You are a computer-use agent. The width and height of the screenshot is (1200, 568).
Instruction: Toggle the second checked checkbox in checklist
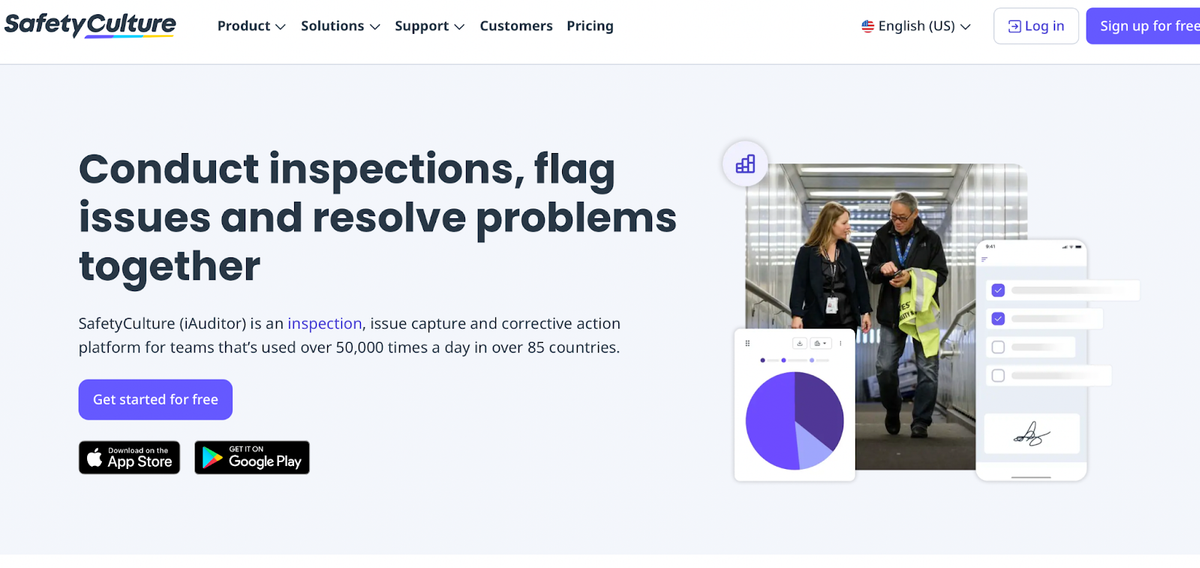pos(998,319)
